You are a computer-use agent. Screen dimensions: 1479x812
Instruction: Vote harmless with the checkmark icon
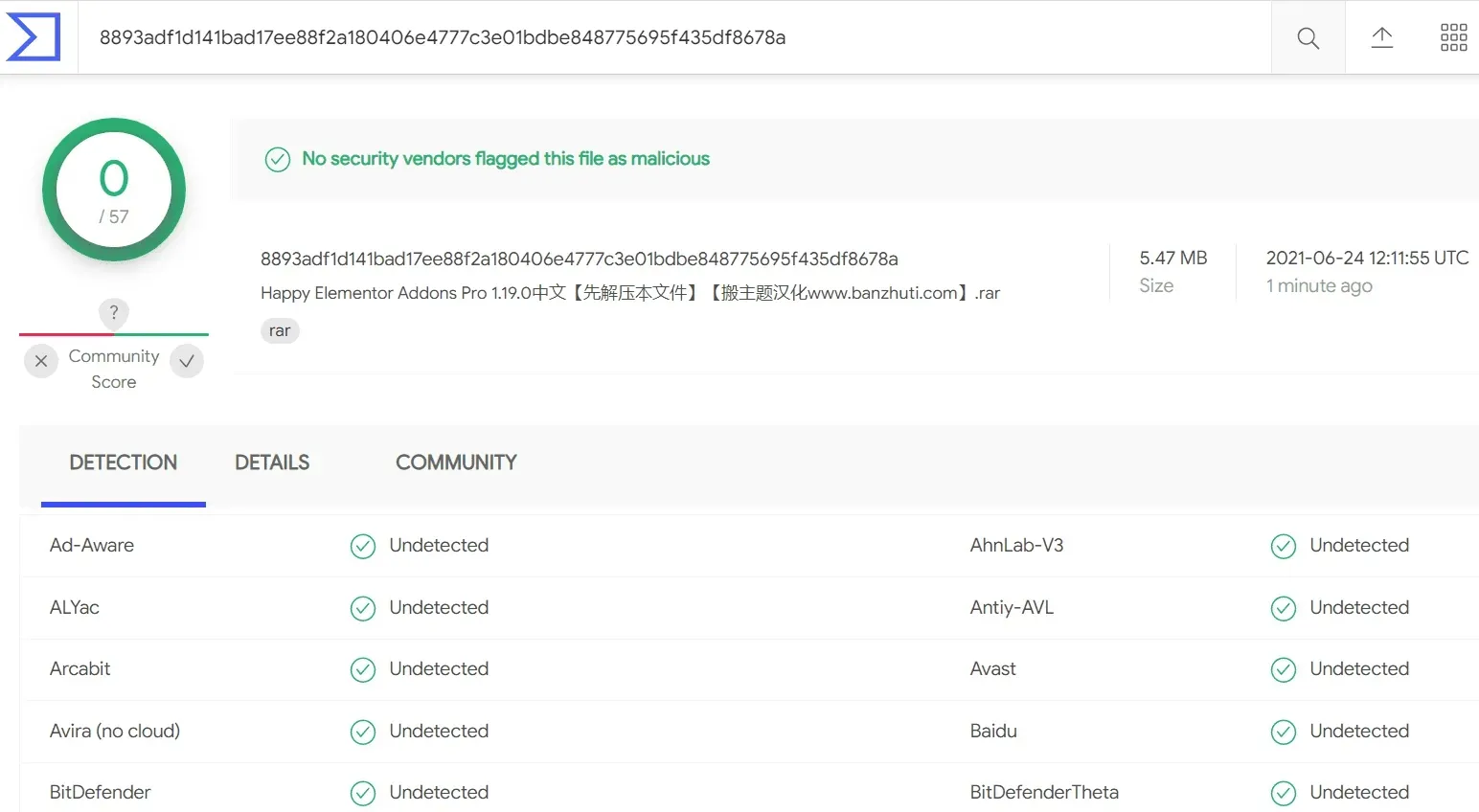tap(187, 361)
